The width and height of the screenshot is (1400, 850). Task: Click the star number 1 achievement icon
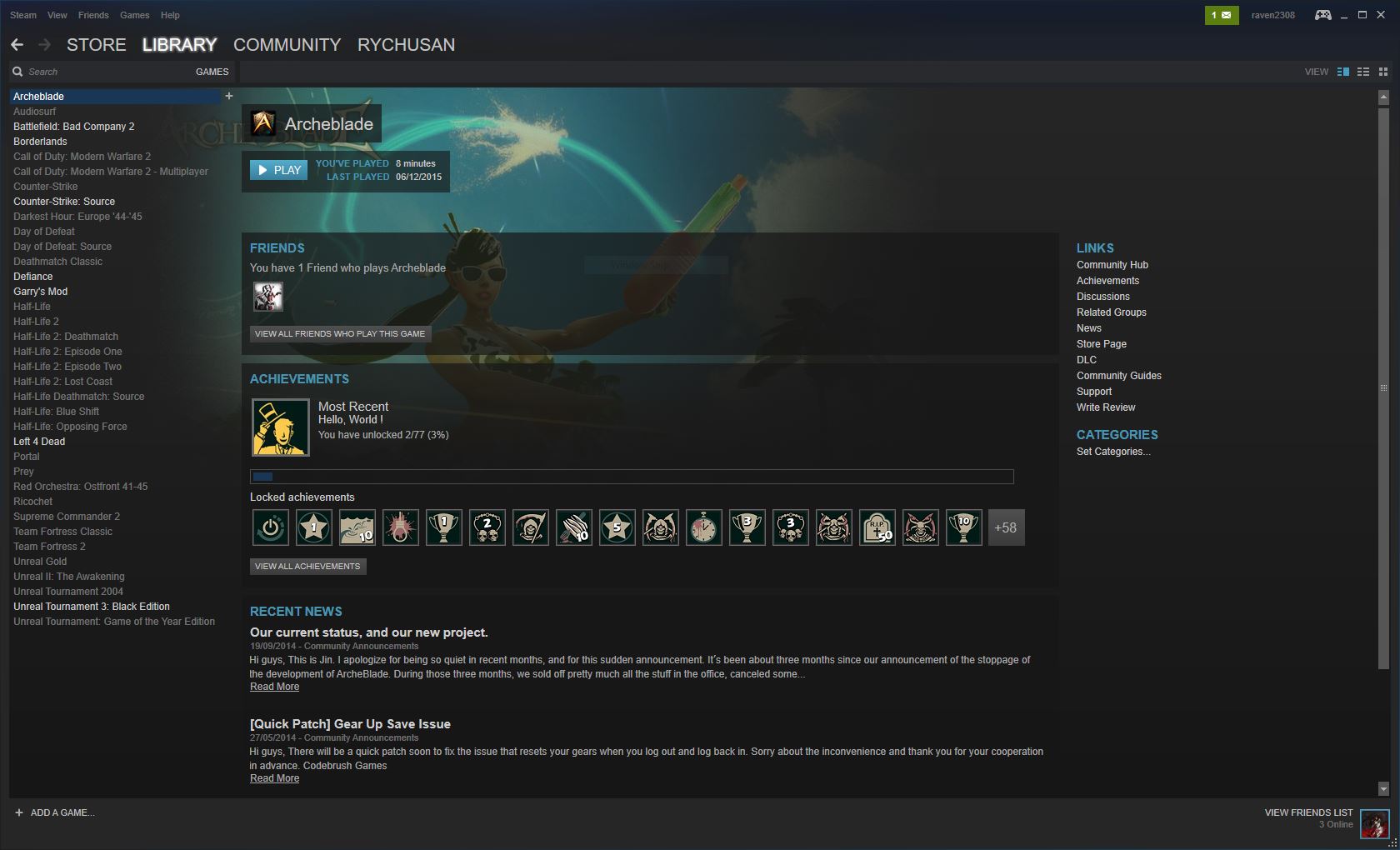tap(314, 527)
